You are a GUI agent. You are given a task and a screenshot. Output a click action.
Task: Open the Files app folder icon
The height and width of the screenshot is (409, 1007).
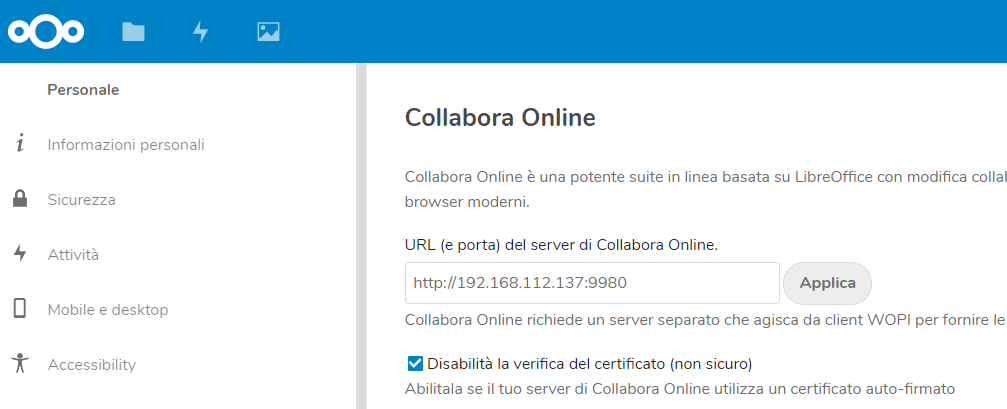134,31
